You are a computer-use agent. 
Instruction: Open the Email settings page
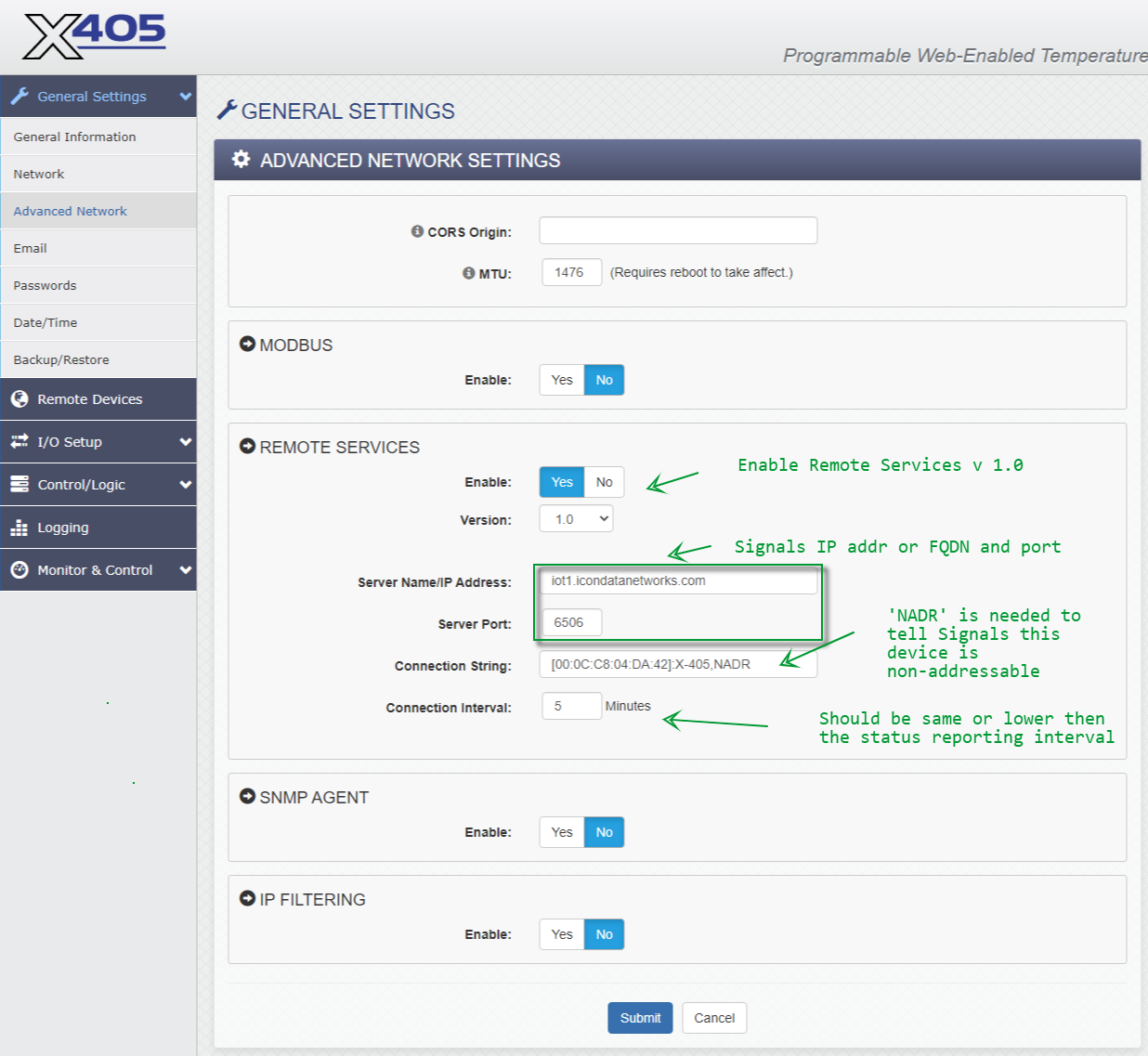coord(31,248)
